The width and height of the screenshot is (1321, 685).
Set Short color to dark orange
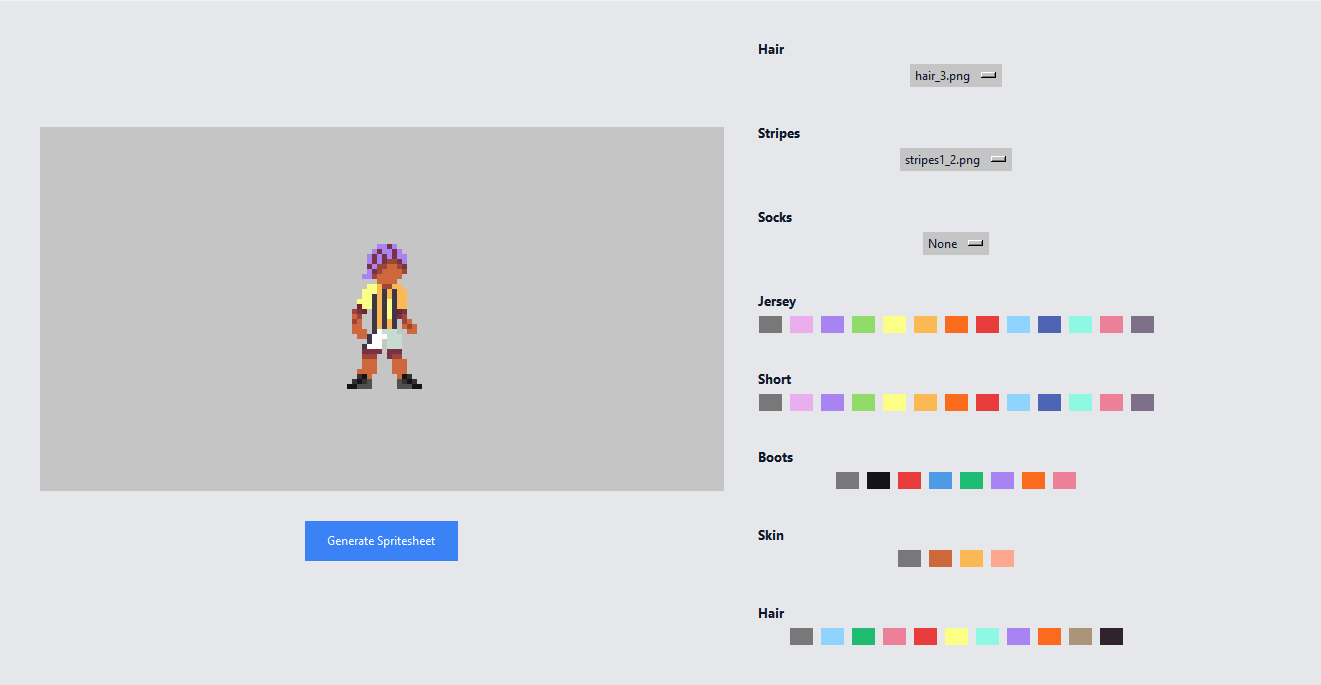(956, 403)
